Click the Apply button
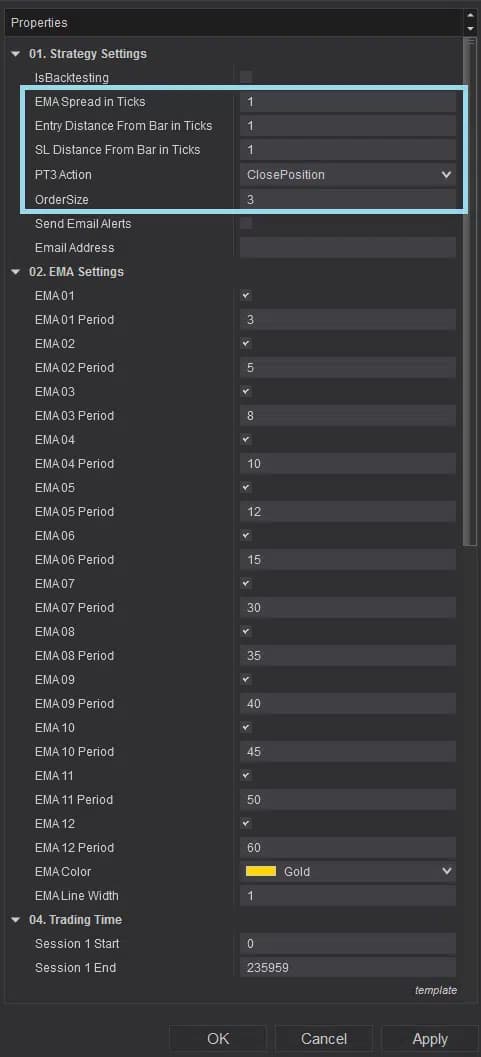Image resolution: width=481 pixels, height=1057 pixels. point(430,1039)
